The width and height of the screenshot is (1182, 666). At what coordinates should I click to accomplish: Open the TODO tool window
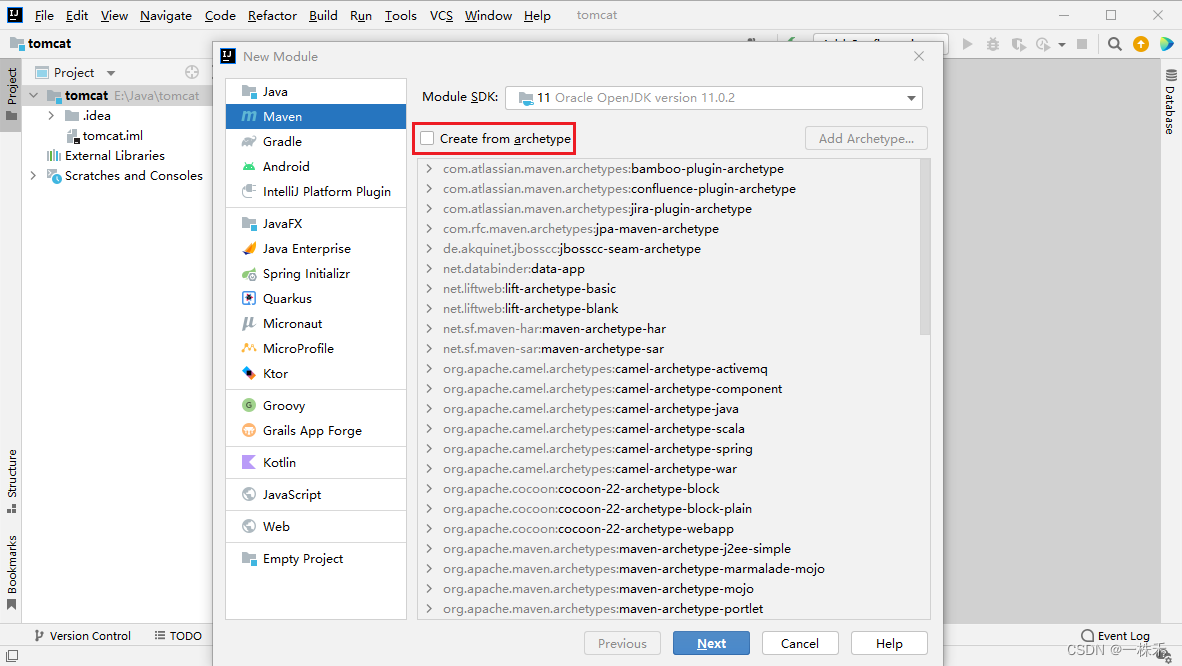coord(178,636)
